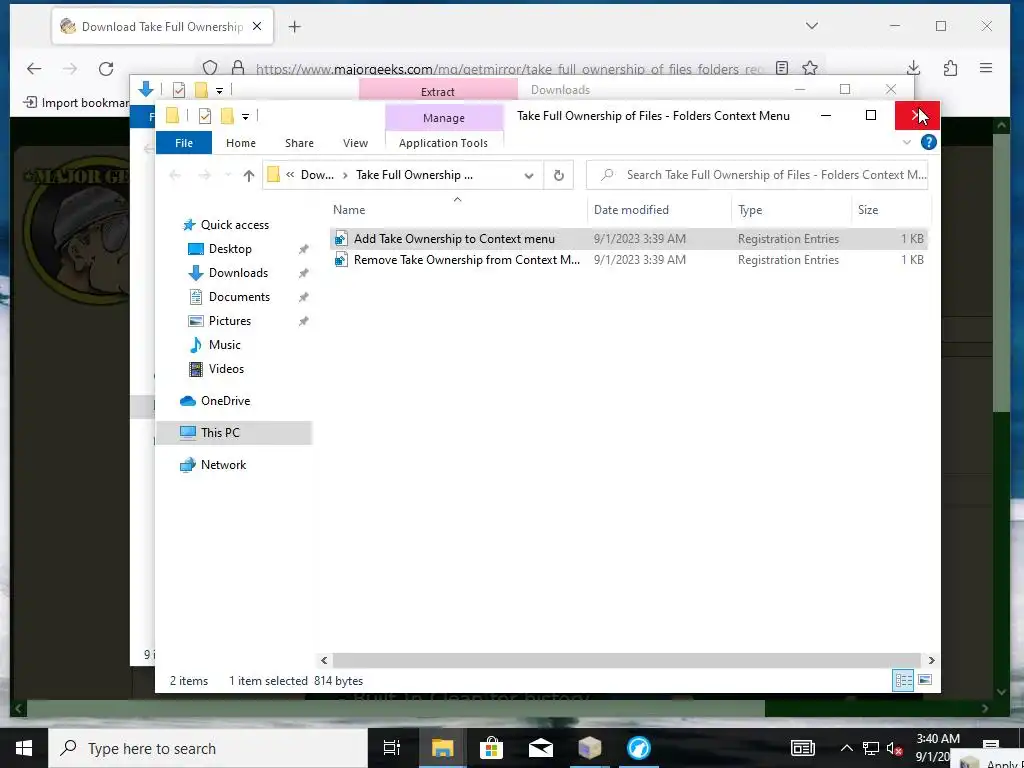Open Downloads window quick access dropdown

[219, 90]
